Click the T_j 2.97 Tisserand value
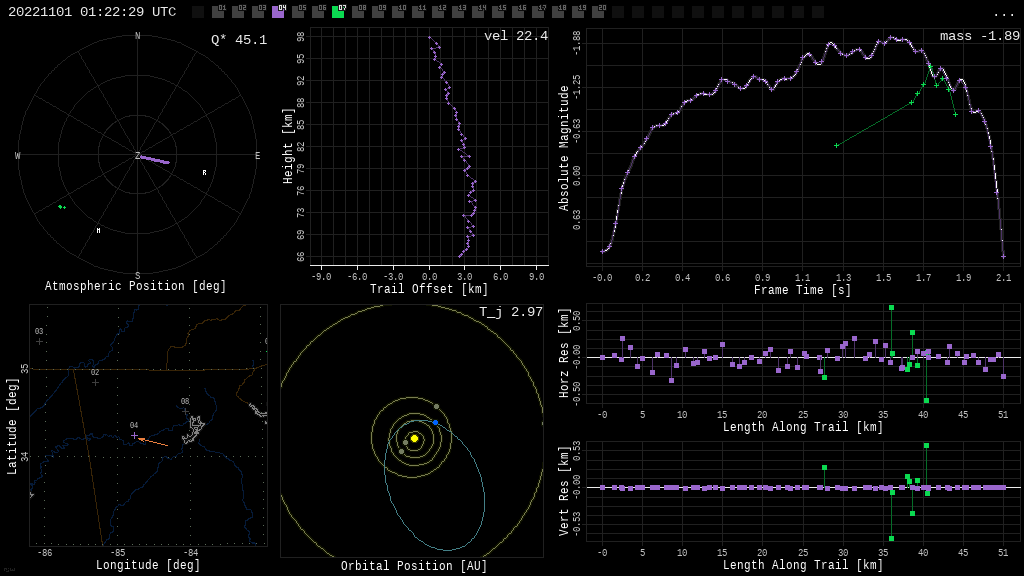Image resolution: width=1024 pixels, height=576 pixels. pos(510,312)
